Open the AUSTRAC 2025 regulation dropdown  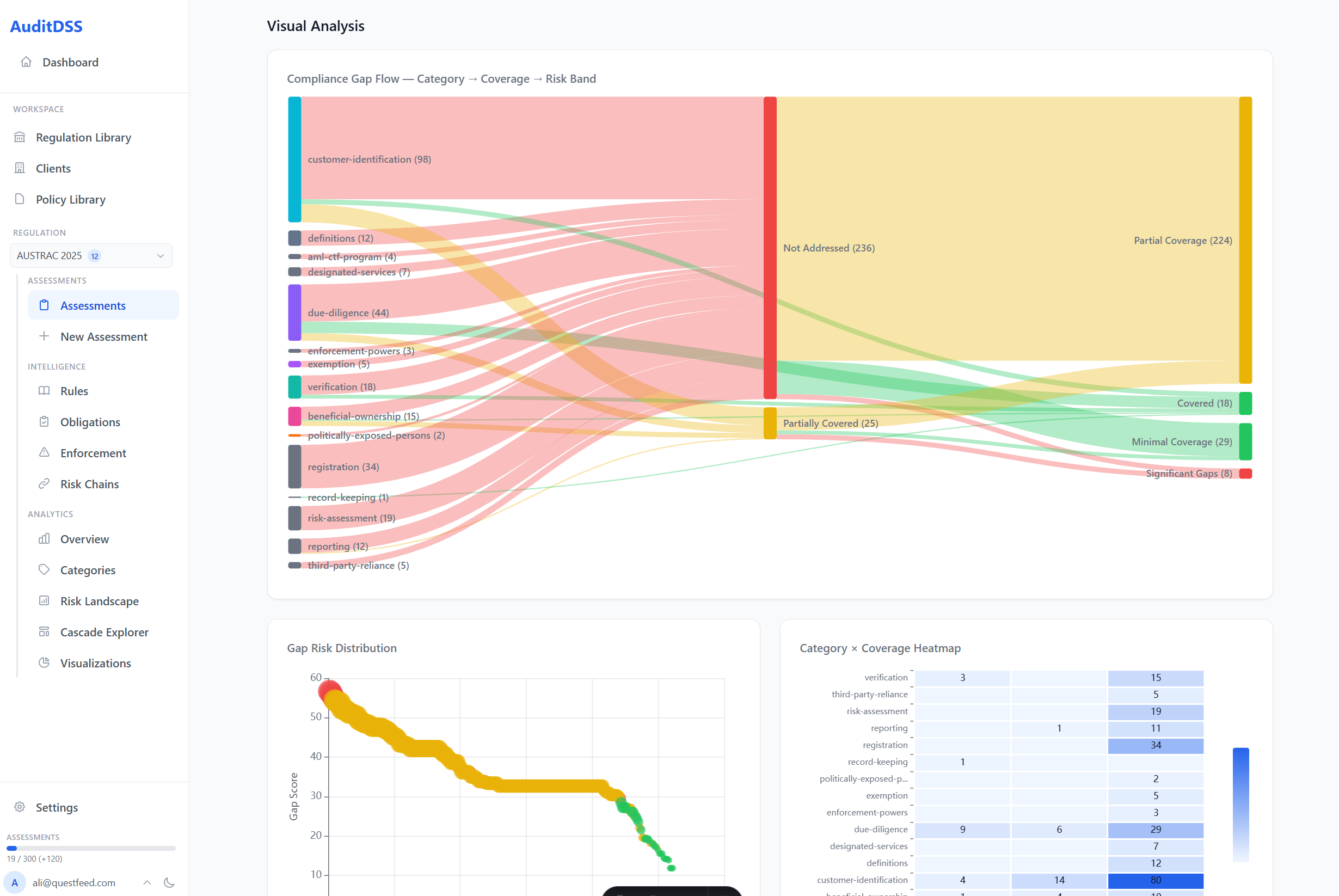[91, 255]
